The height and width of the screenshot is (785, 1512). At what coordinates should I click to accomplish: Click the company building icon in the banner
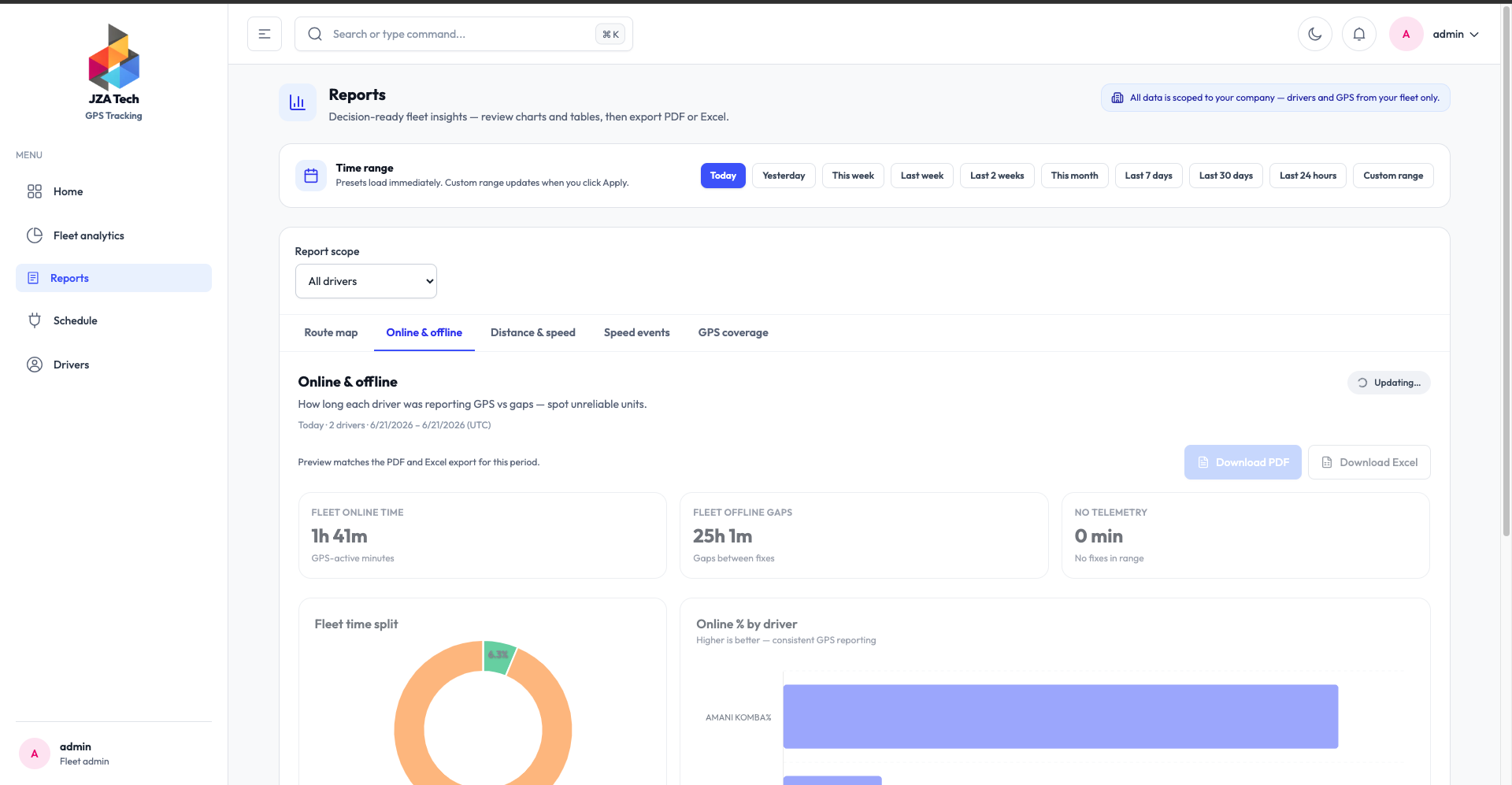tap(1117, 98)
